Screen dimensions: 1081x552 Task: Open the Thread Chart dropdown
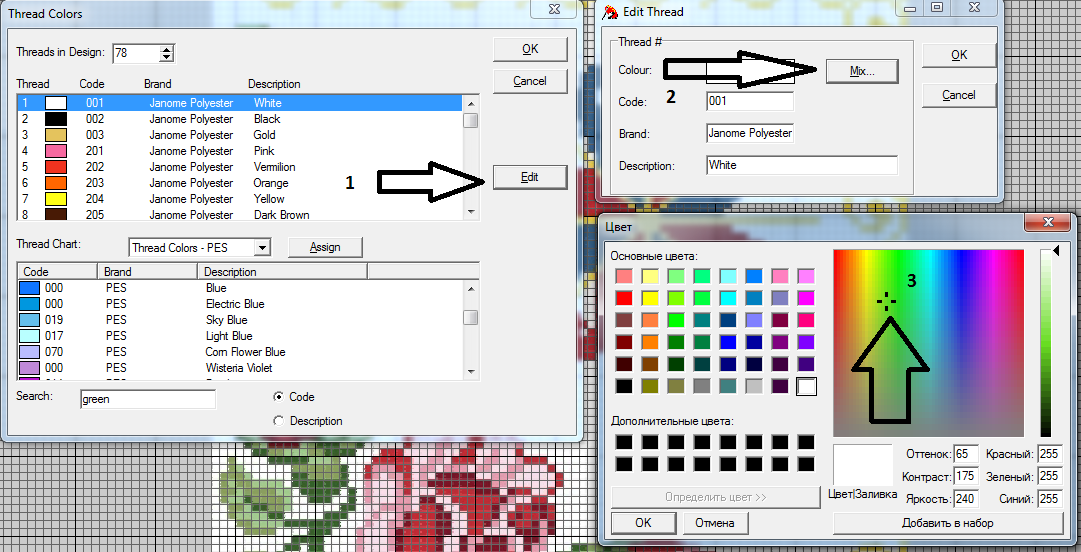click(x=262, y=247)
